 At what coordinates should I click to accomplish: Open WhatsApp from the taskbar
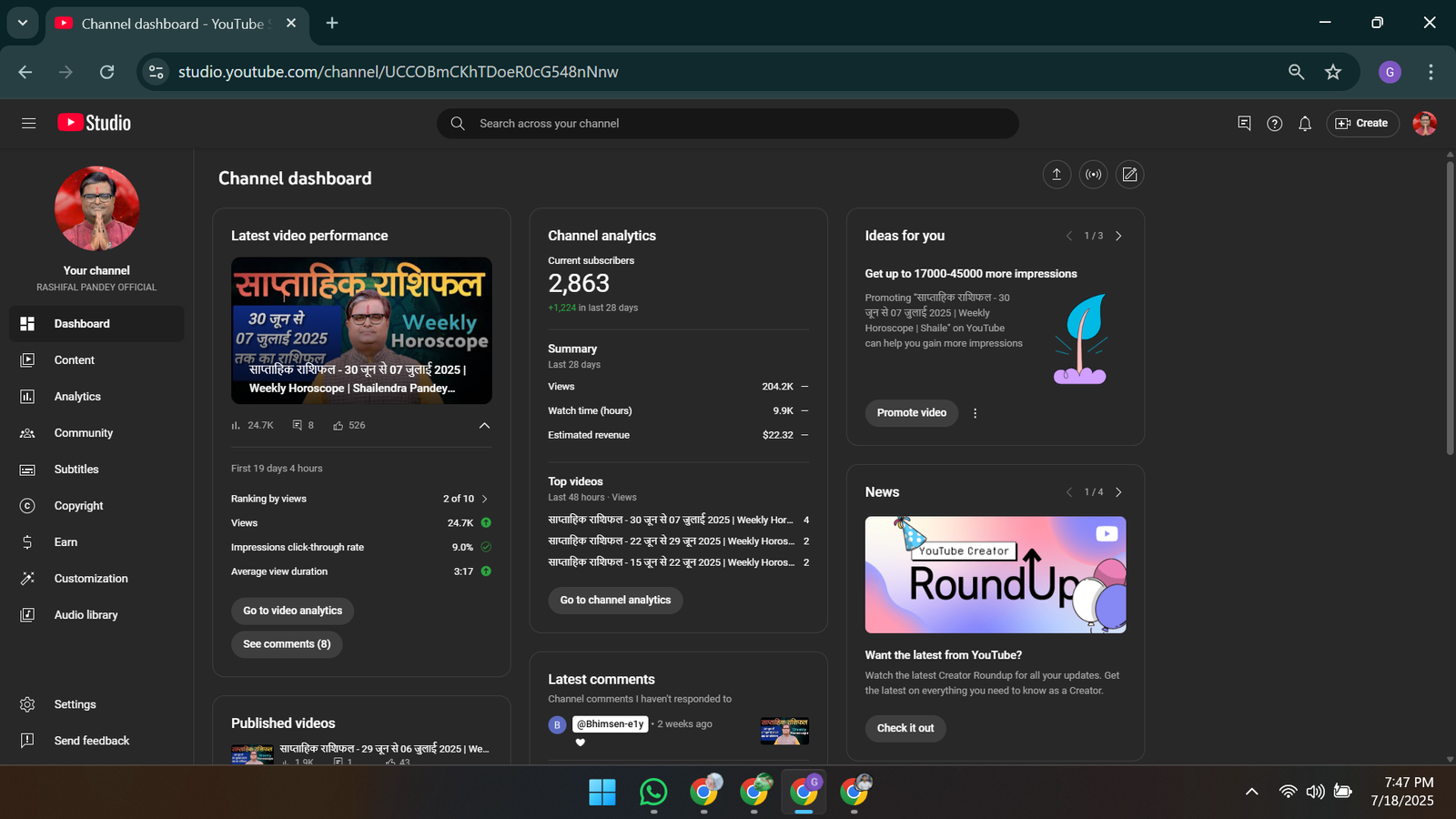(653, 793)
